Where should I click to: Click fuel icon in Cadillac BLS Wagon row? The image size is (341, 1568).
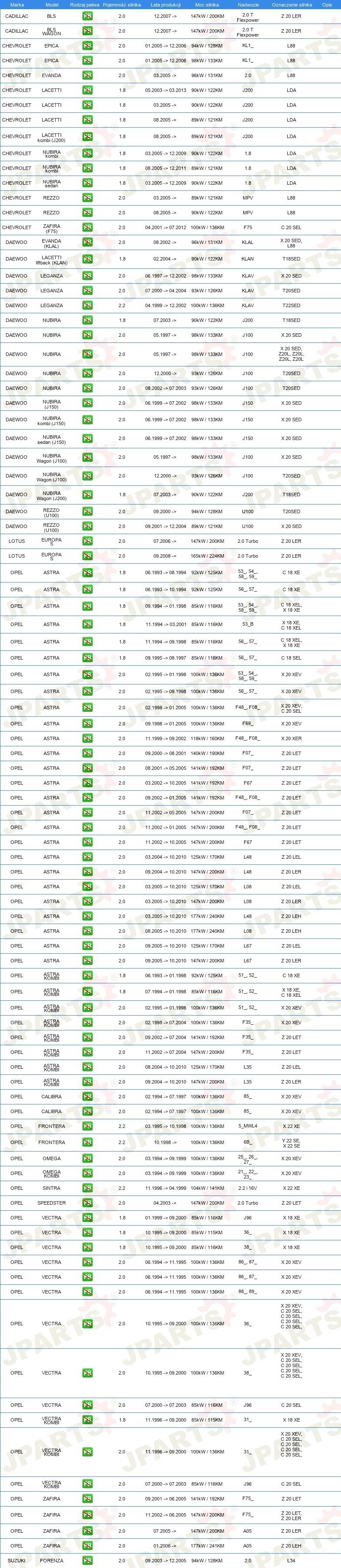(88, 31)
